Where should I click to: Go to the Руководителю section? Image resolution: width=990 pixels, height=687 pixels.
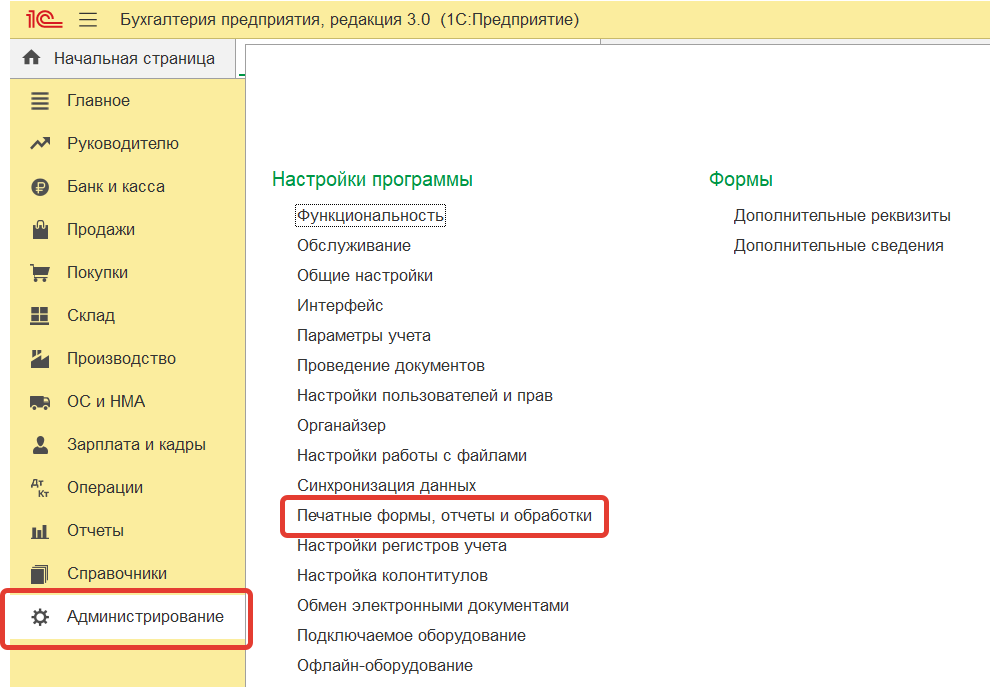pos(123,144)
